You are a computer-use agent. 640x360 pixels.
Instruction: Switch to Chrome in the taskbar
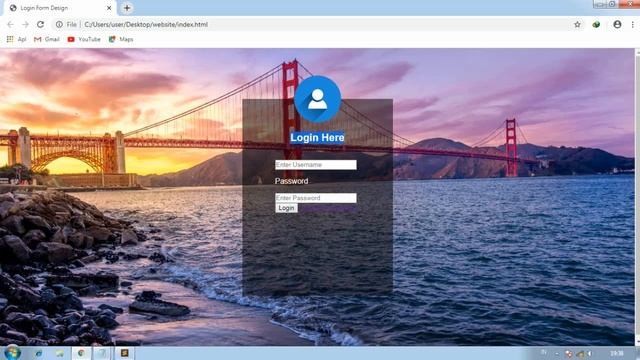click(81, 353)
